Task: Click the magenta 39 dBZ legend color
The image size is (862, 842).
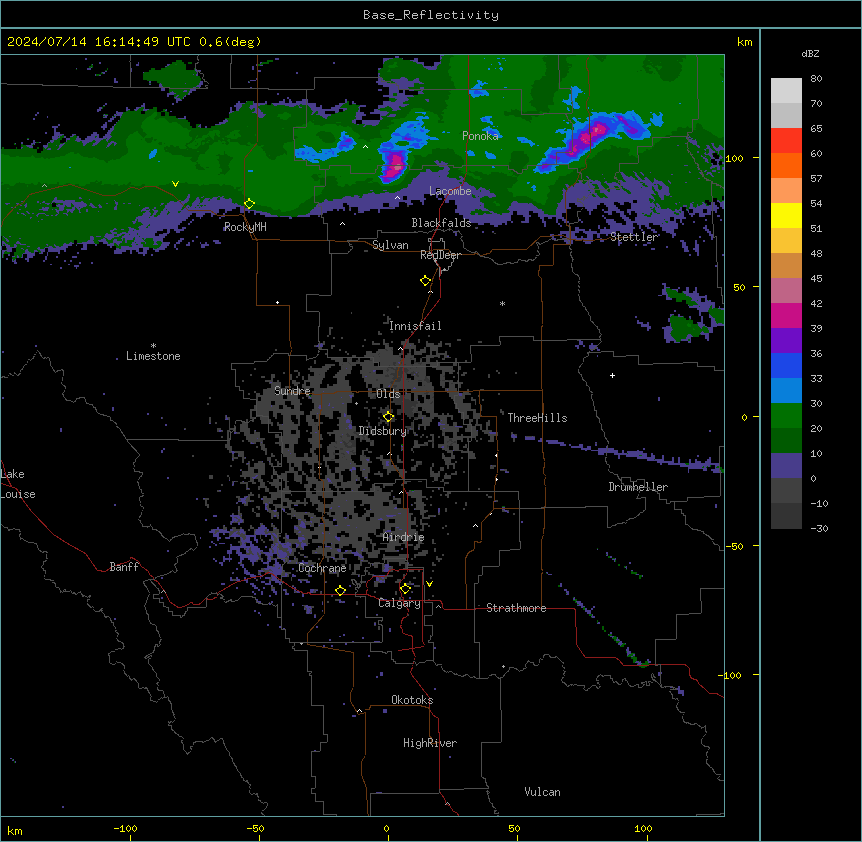Action: 786,315
